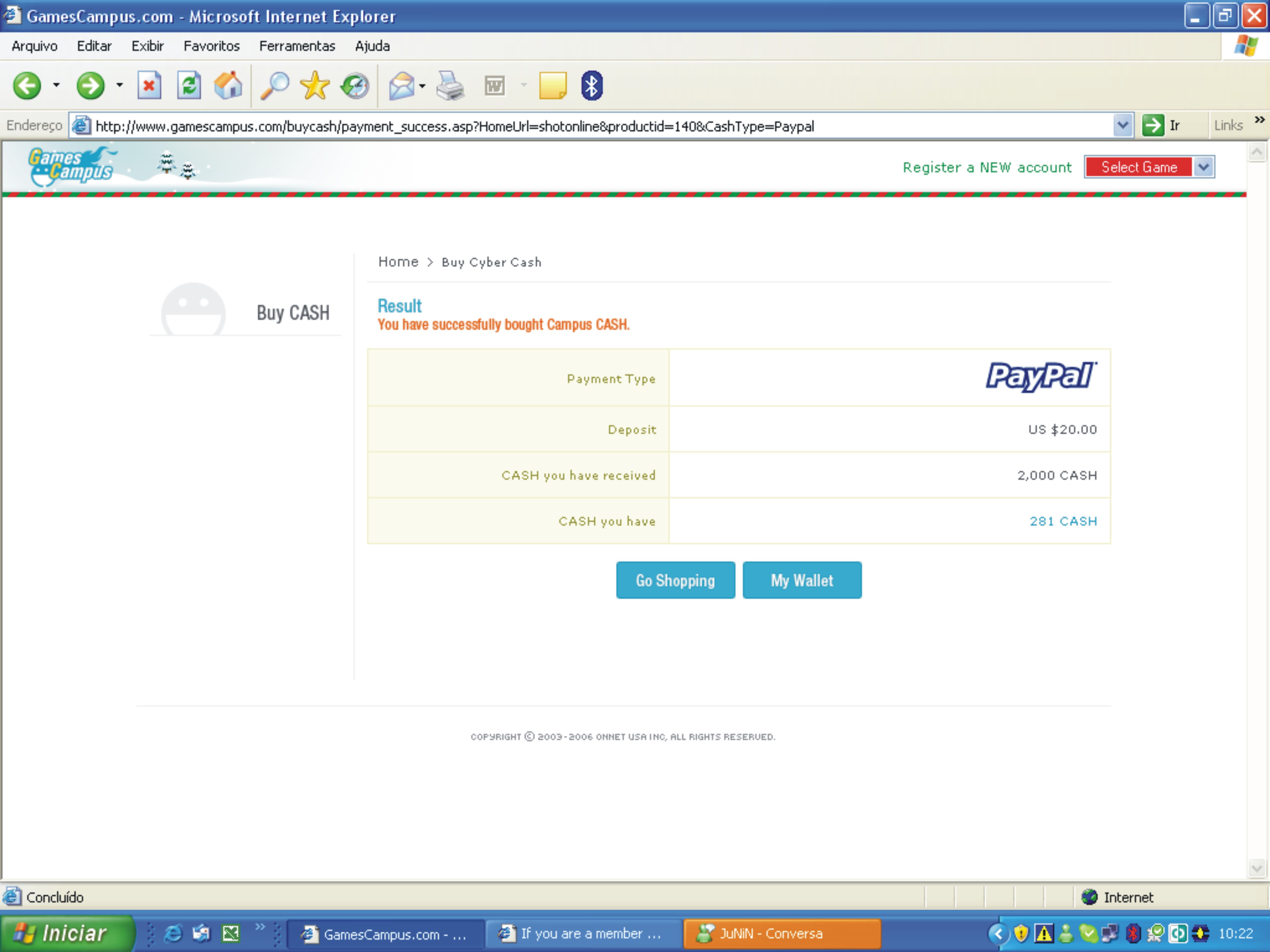Open the Search magnifier tool
This screenshot has width=1270, height=952.
point(274,86)
